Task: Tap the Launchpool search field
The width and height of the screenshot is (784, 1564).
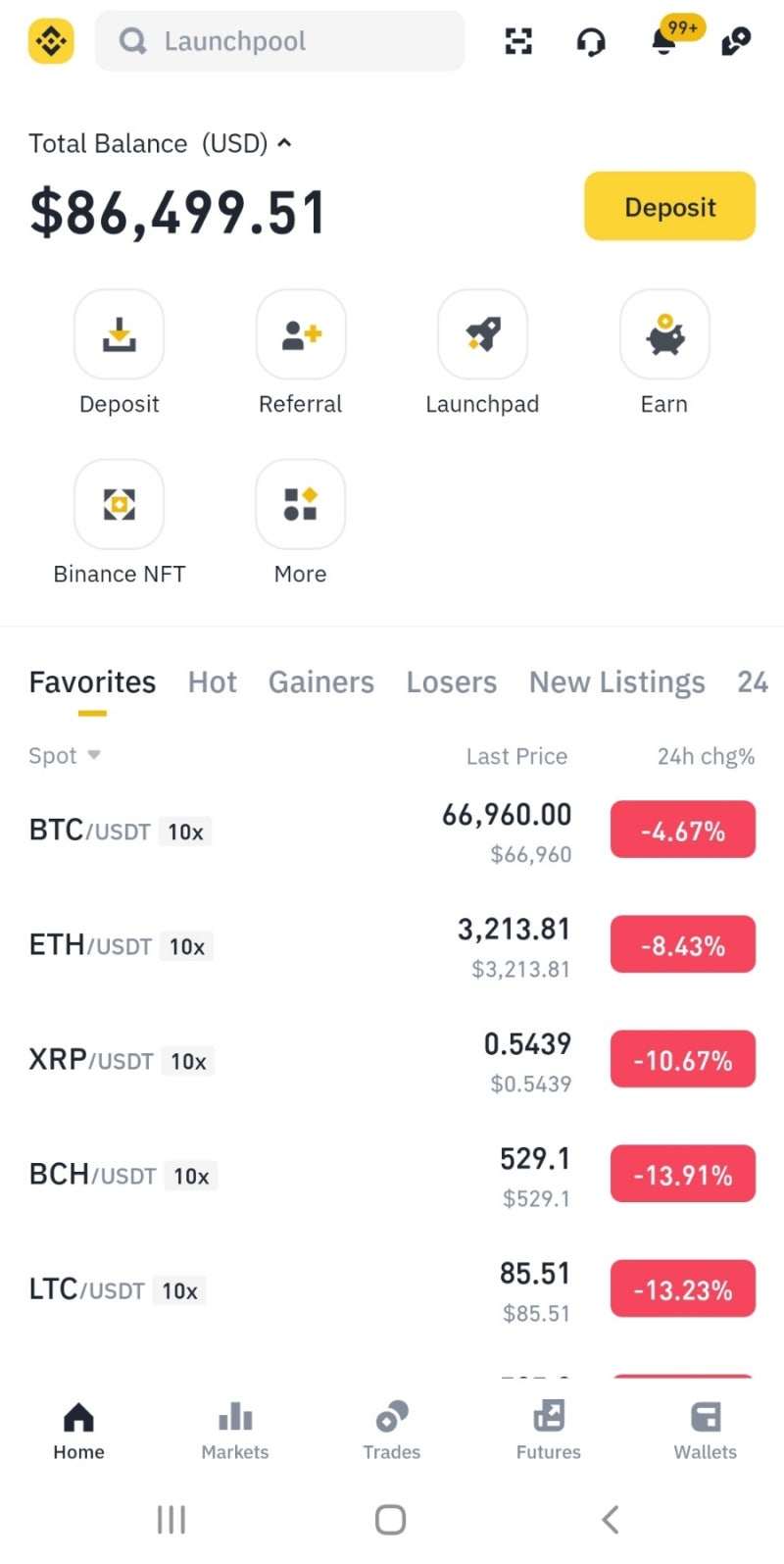Action: coord(280,41)
